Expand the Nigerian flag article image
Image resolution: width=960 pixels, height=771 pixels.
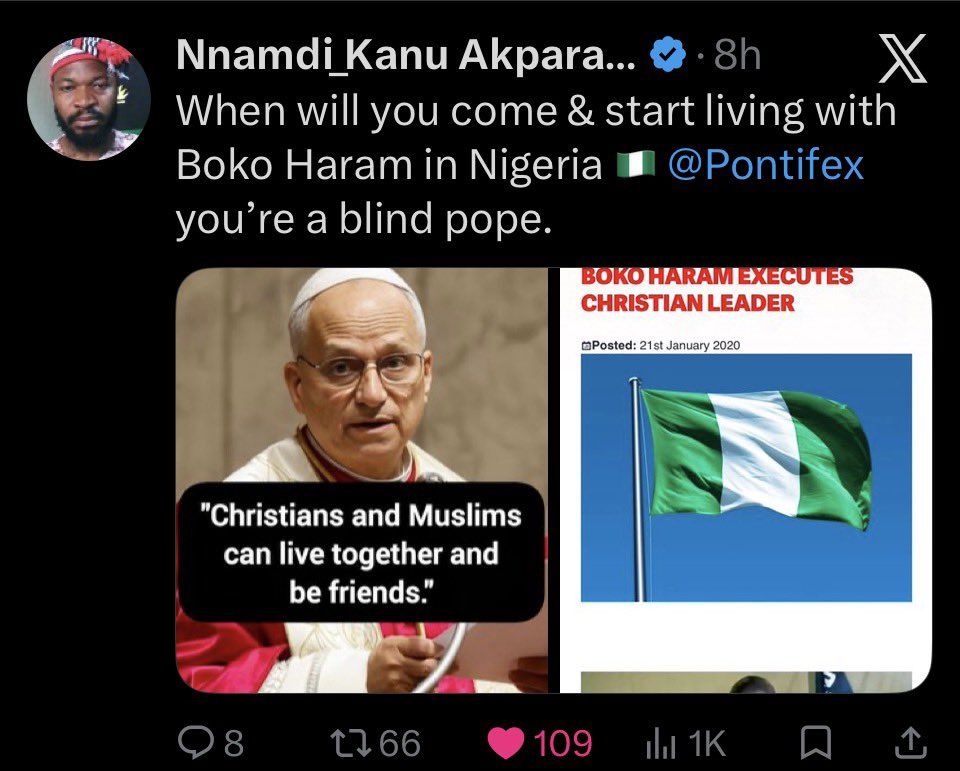746,480
